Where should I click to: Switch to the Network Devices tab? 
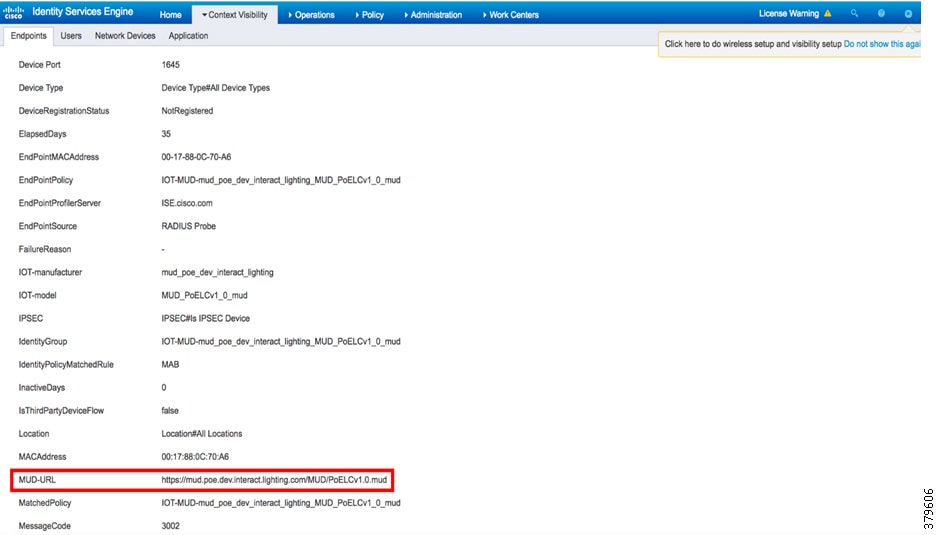[125, 36]
